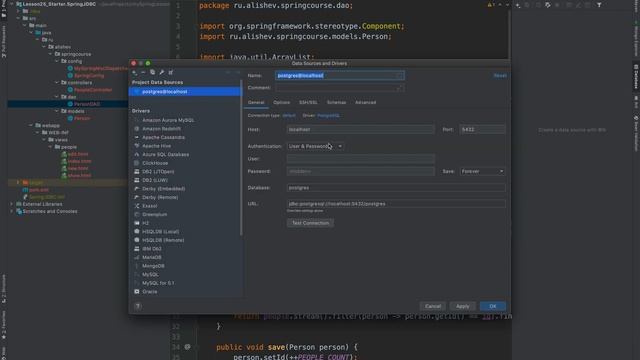Screen dimensions: 640x360
Task: Focus the Database field
Action: (x=396, y=188)
